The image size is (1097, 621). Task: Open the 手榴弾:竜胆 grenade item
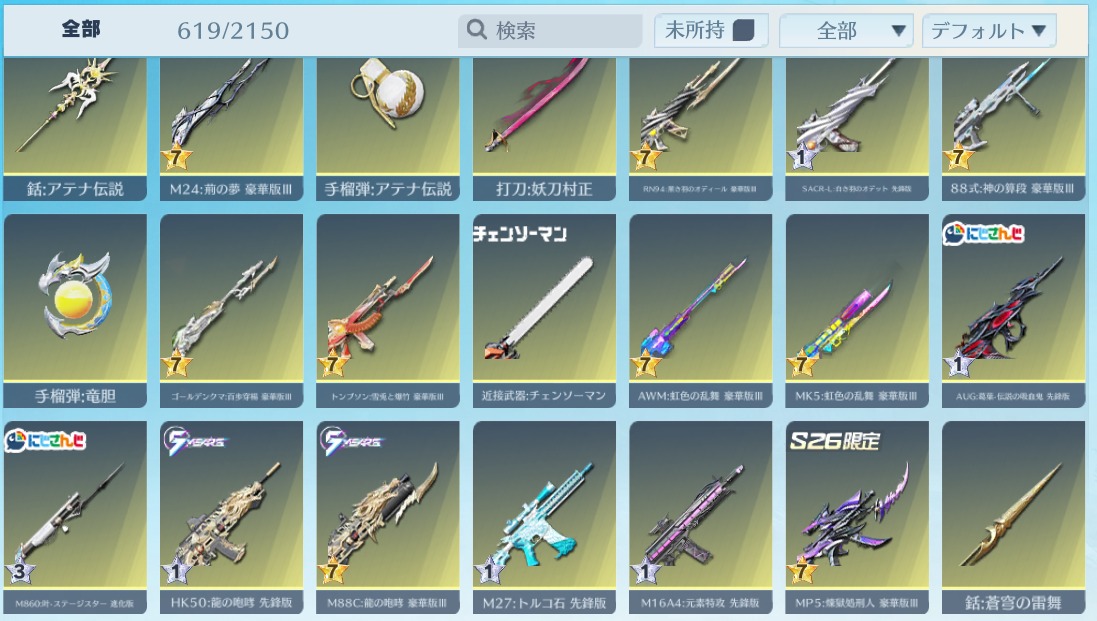[75, 310]
